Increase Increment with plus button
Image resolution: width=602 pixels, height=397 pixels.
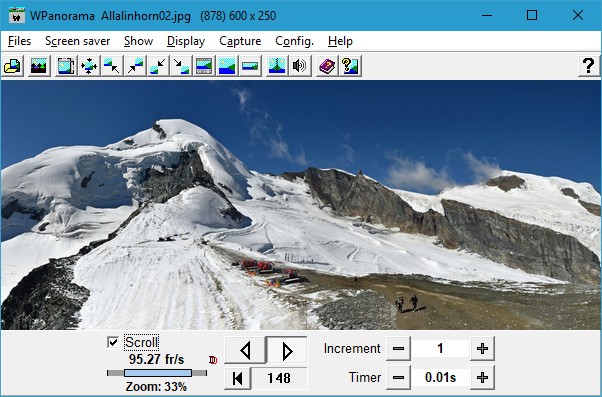pyautogui.click(x=482, y=349)
